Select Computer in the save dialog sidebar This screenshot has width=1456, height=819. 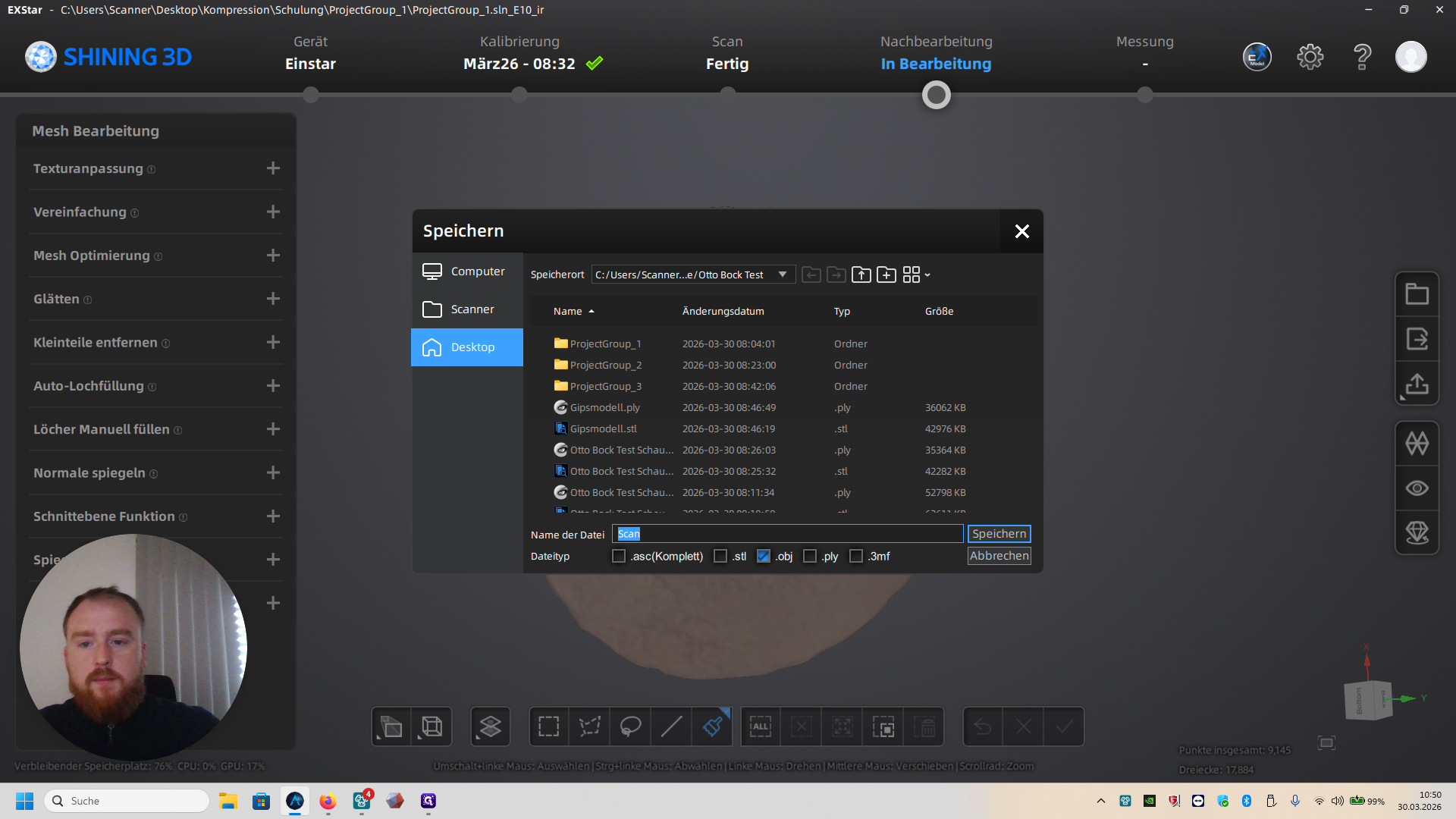coord(466,271)
